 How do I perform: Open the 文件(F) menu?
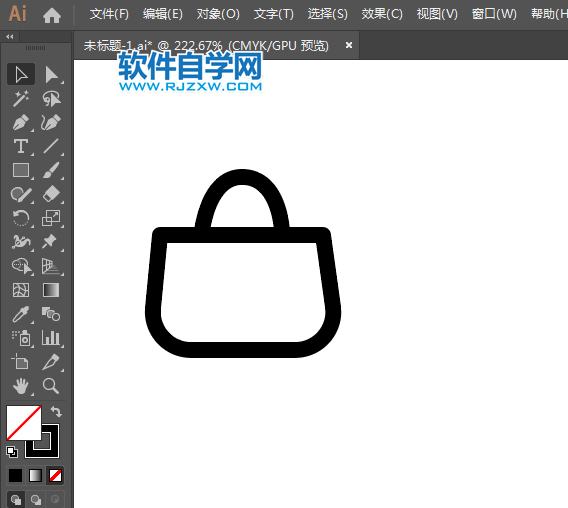[x=109, y=14]
